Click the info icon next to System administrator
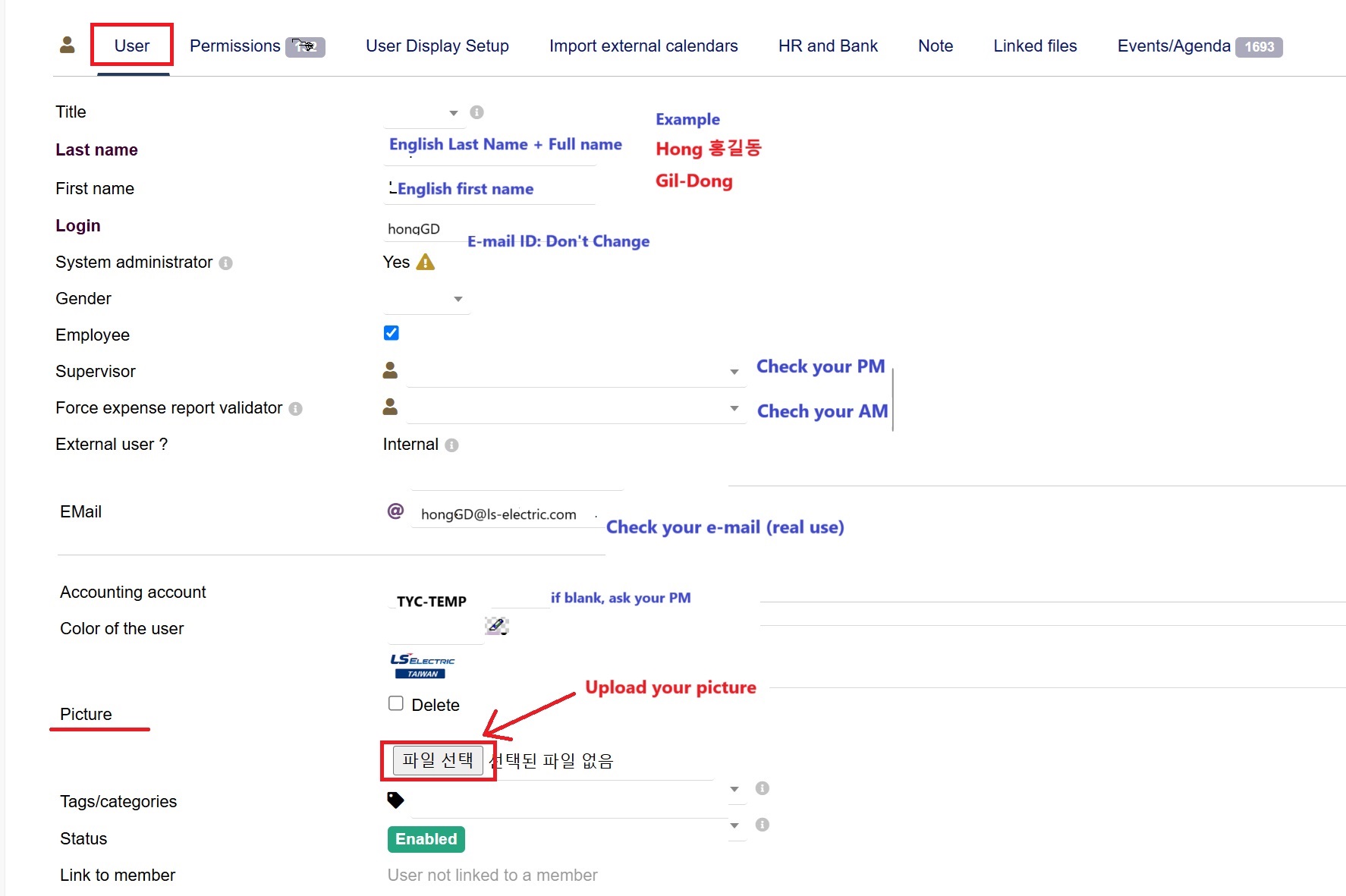Image resolution: width=1346 pixels, height=896 pixels. click(225, 263)
